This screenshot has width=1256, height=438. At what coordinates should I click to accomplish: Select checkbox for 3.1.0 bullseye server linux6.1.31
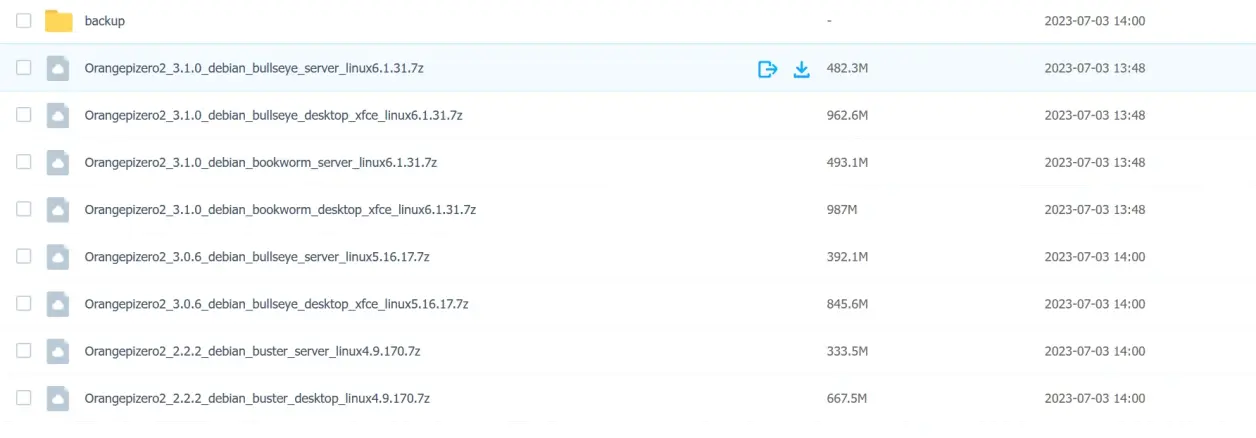point(24,68)
